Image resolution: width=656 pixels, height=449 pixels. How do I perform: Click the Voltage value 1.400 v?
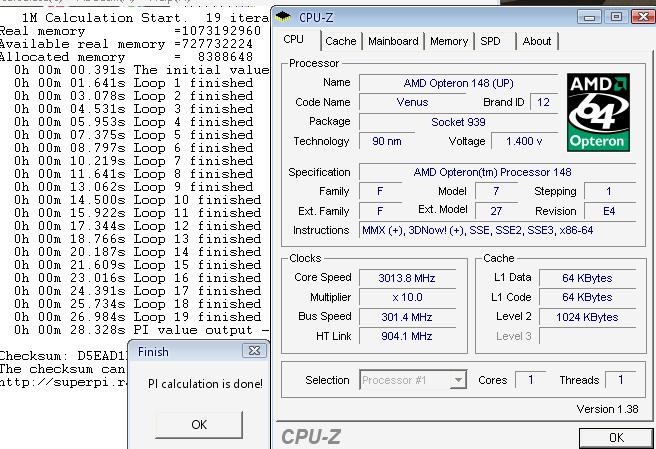(524, 141)
